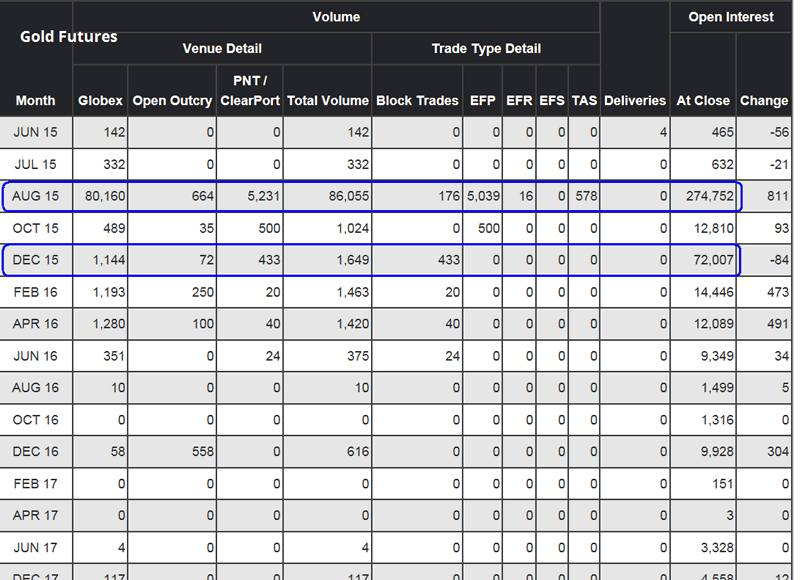
Task: Select the Deliveries column header
Action: coord(635,101)
